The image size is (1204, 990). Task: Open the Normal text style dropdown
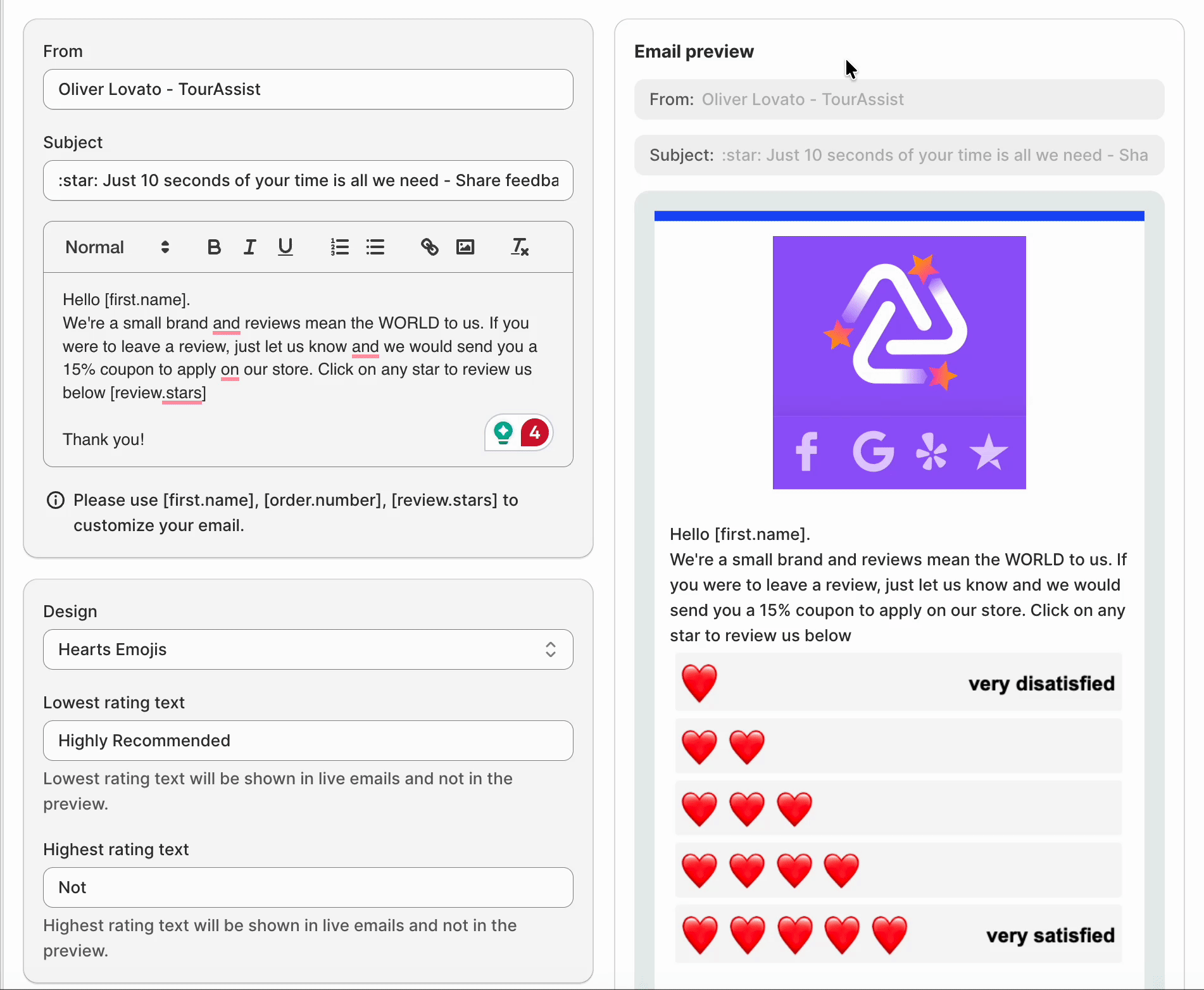coord(117,247)
